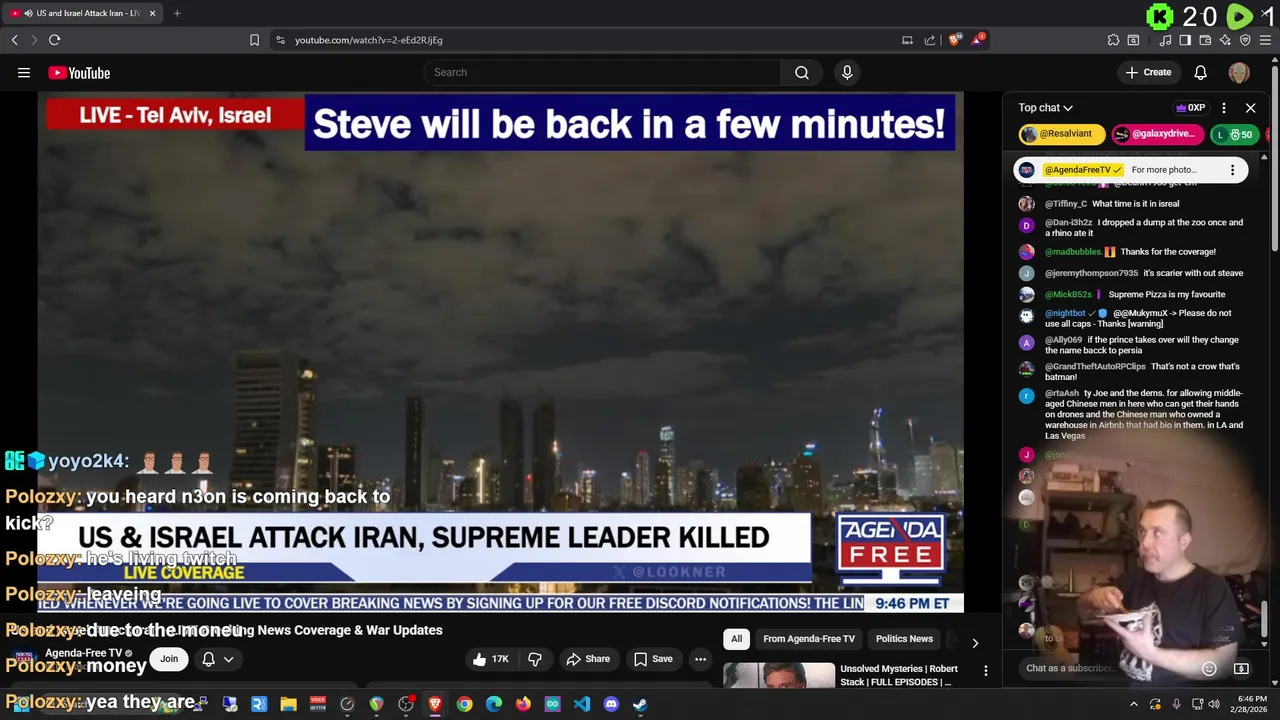Open Discord from the taskbar

pos(611,704)
